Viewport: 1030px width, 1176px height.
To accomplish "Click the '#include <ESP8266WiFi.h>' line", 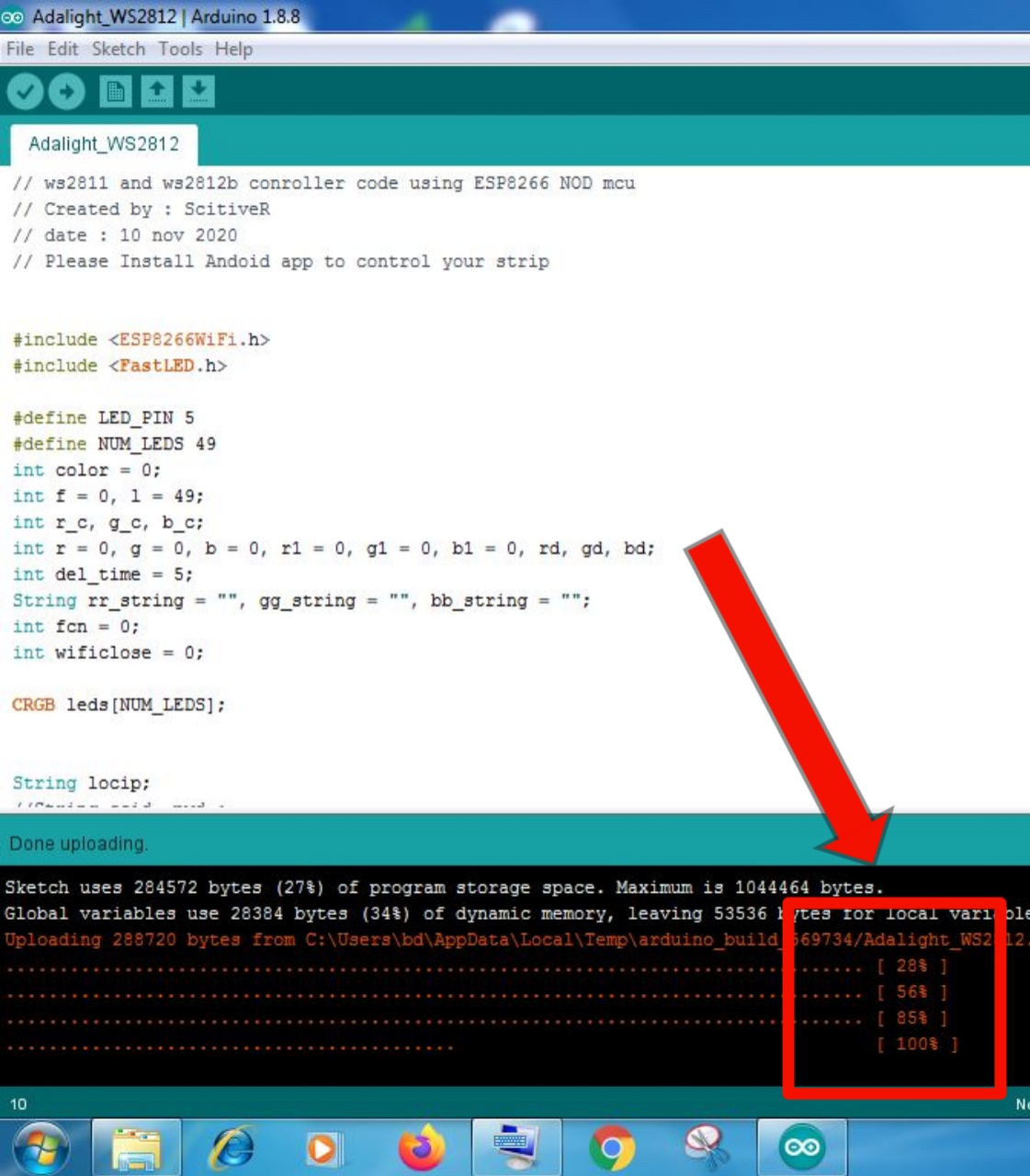I will point(141,340).
